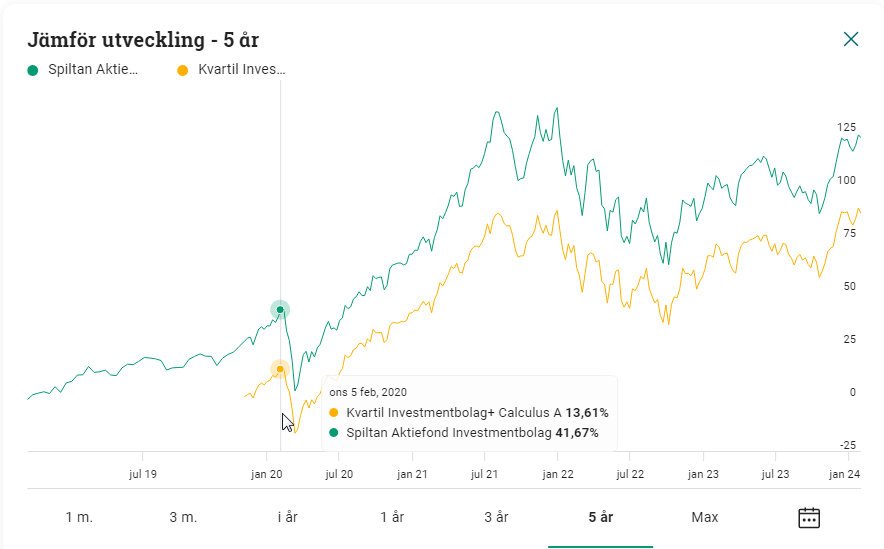Click the ons 5 feb, 2020 tooltip date

point(368,392)
